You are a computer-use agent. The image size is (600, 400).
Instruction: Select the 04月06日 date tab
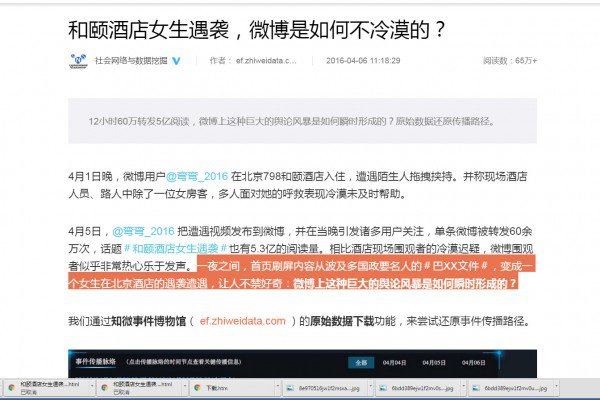pyautogui.click(x=474, y=362)
